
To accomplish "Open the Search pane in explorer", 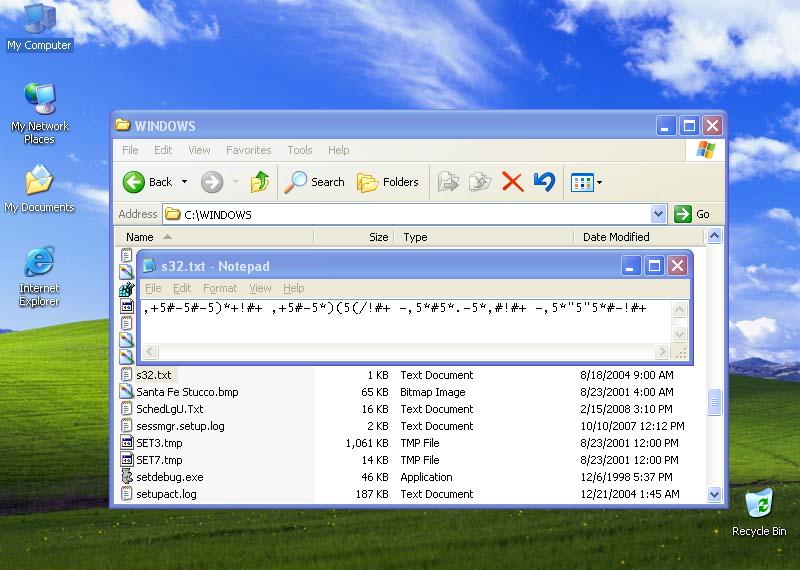I will point(314,182).
